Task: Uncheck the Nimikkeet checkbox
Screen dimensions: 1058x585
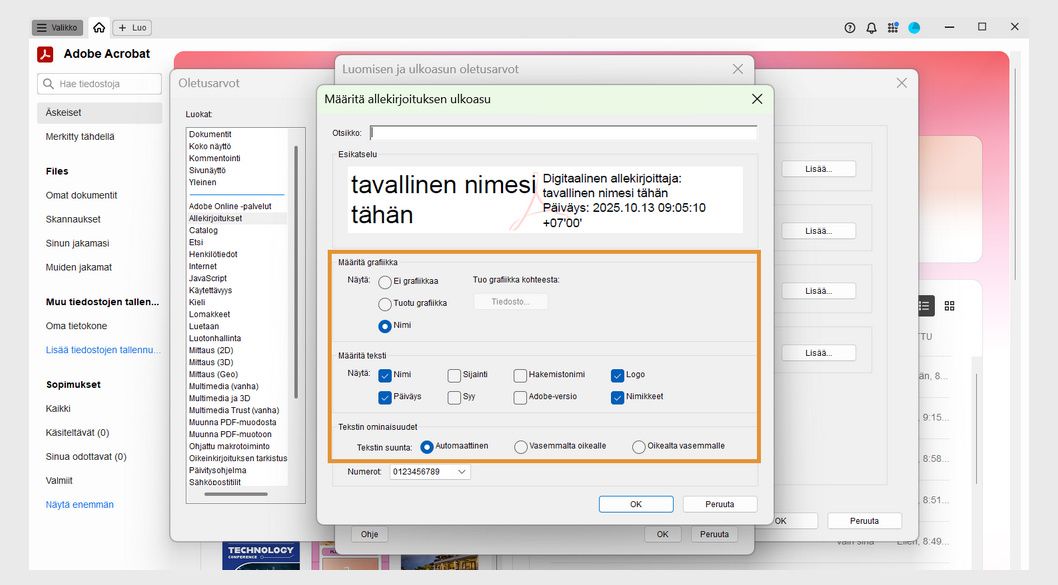Action: pos(617,397)
